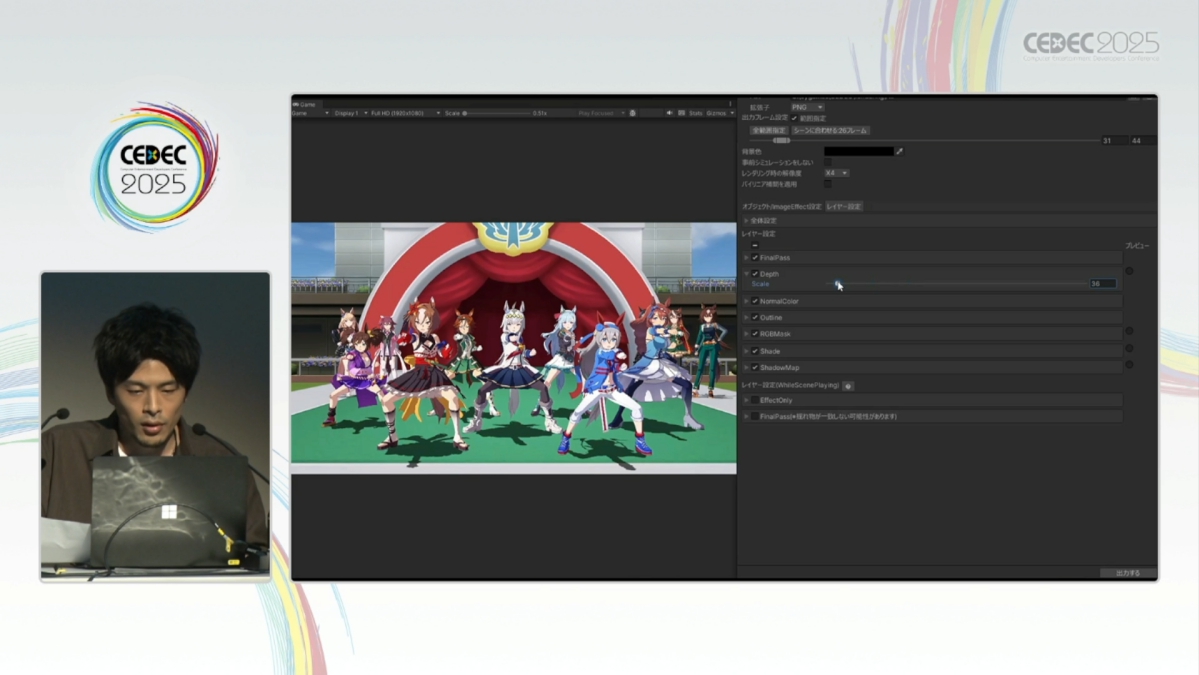The width and height of the screenshot is (1199, 675).
Task: Open the Game view kebab menu
Action: pos(730,104)
